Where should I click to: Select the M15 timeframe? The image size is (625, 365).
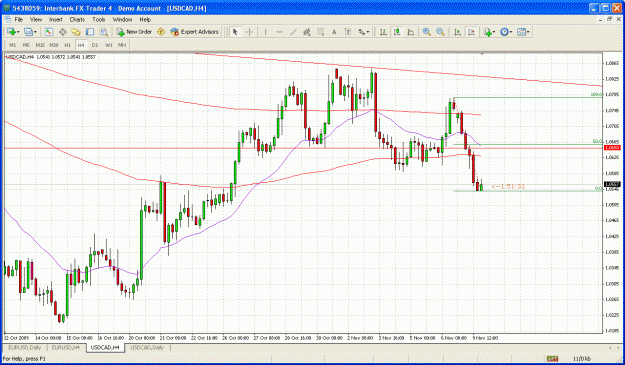point(40,45)
